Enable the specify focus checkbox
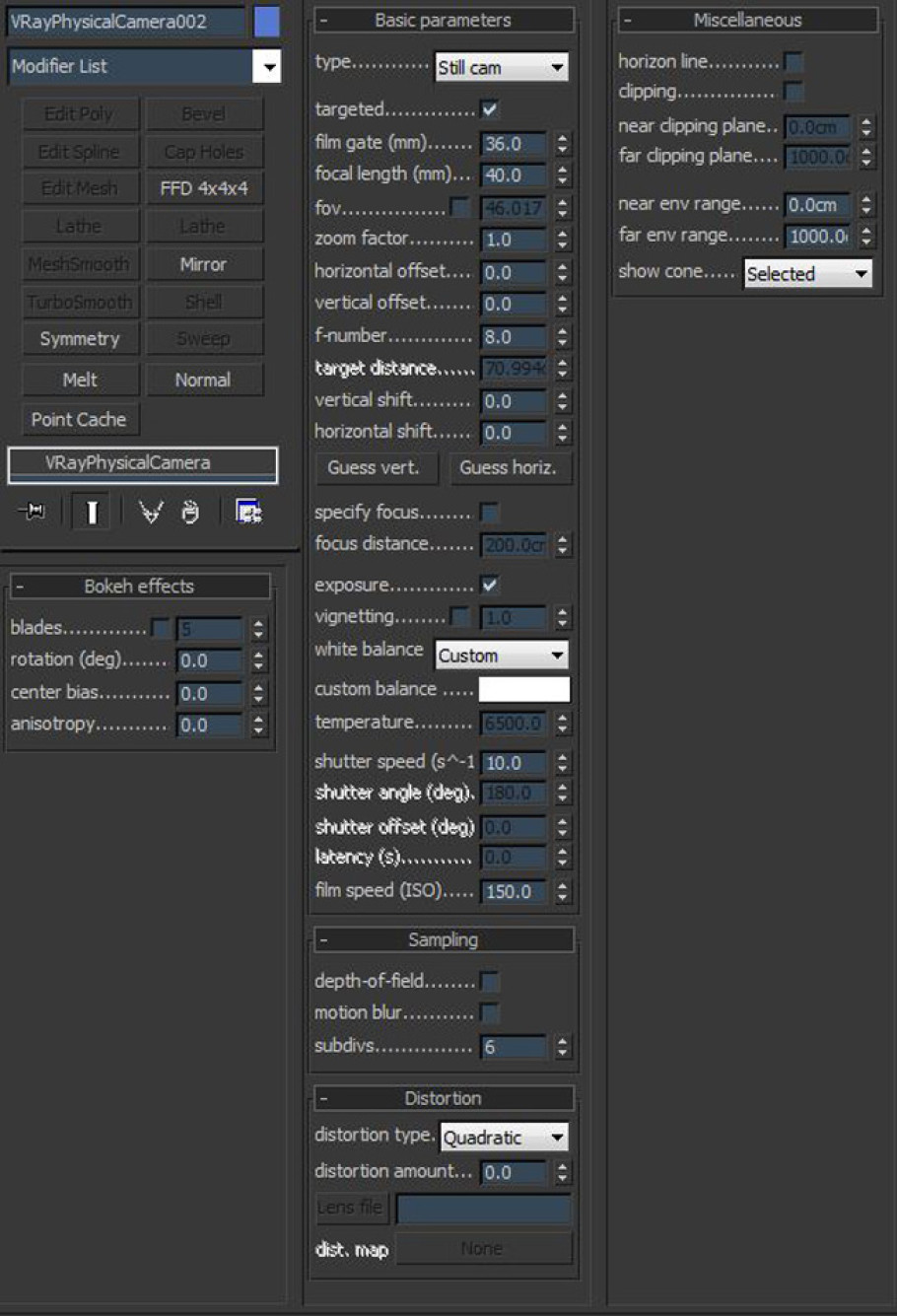 click(x=489, y=513)
